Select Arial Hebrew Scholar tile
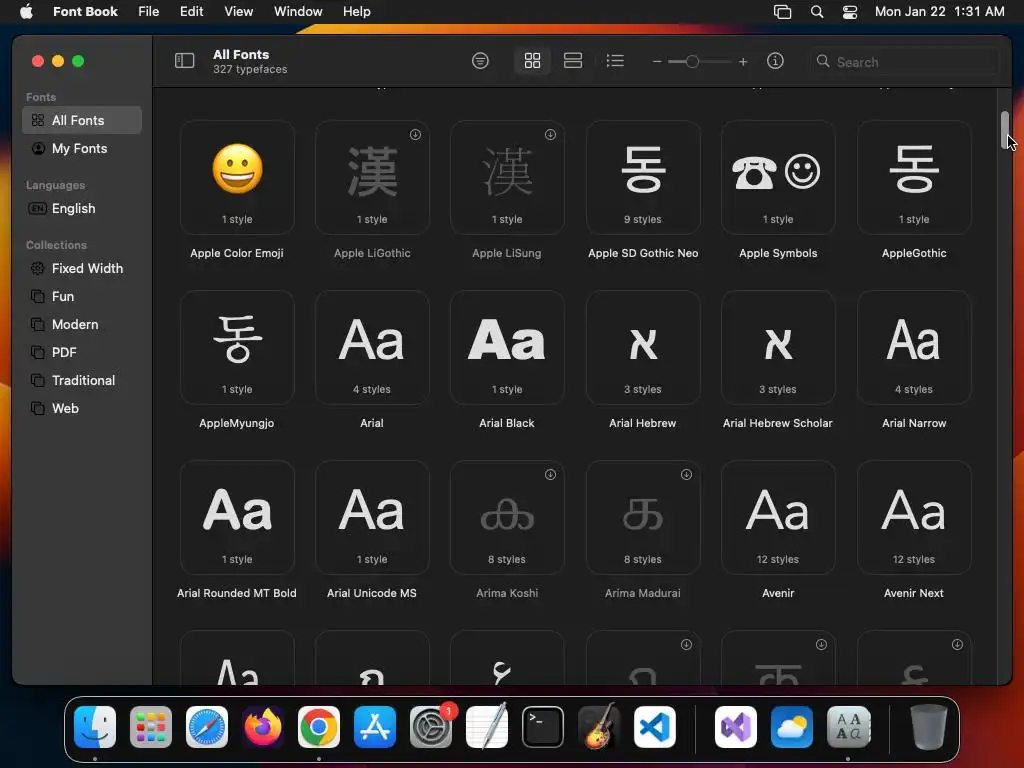Image resolution: width=1024 pixels, height=768 pixels. 778,347
